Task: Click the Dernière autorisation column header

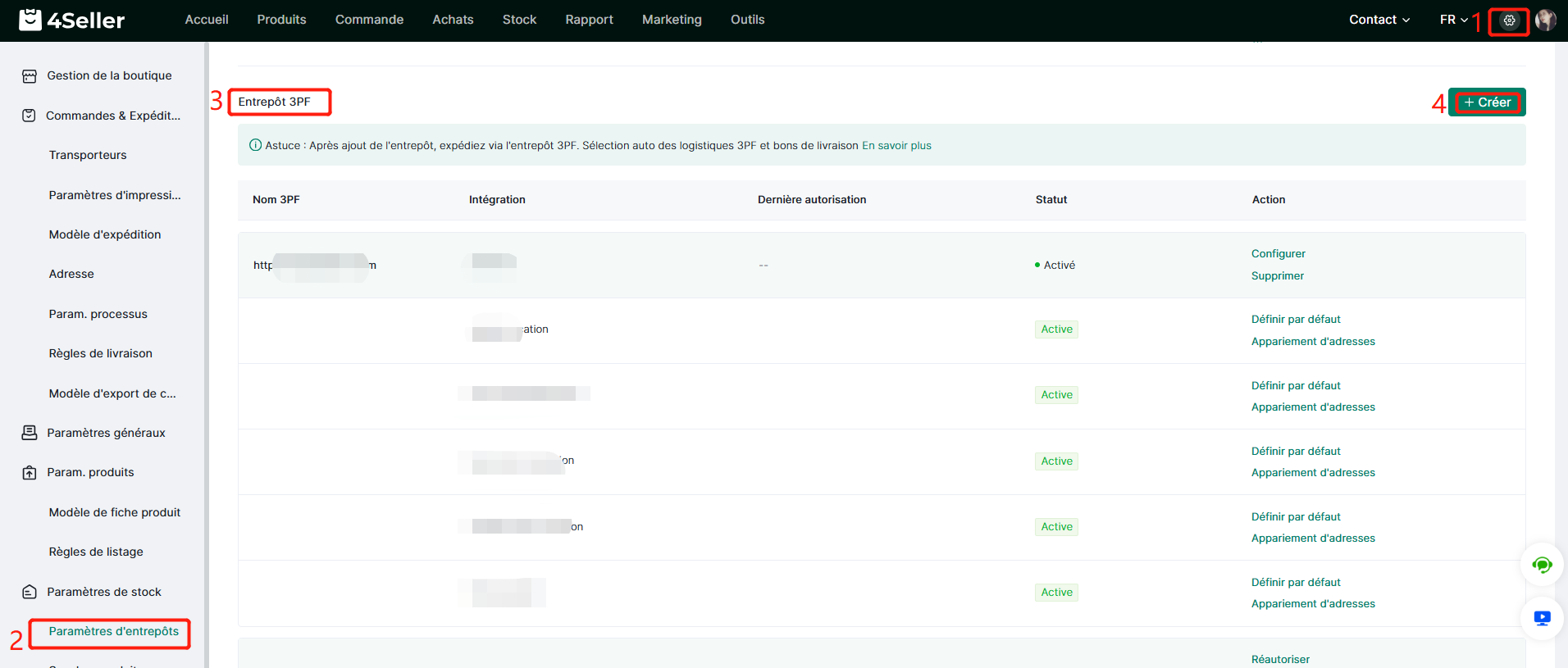Action: pos(812,199)
